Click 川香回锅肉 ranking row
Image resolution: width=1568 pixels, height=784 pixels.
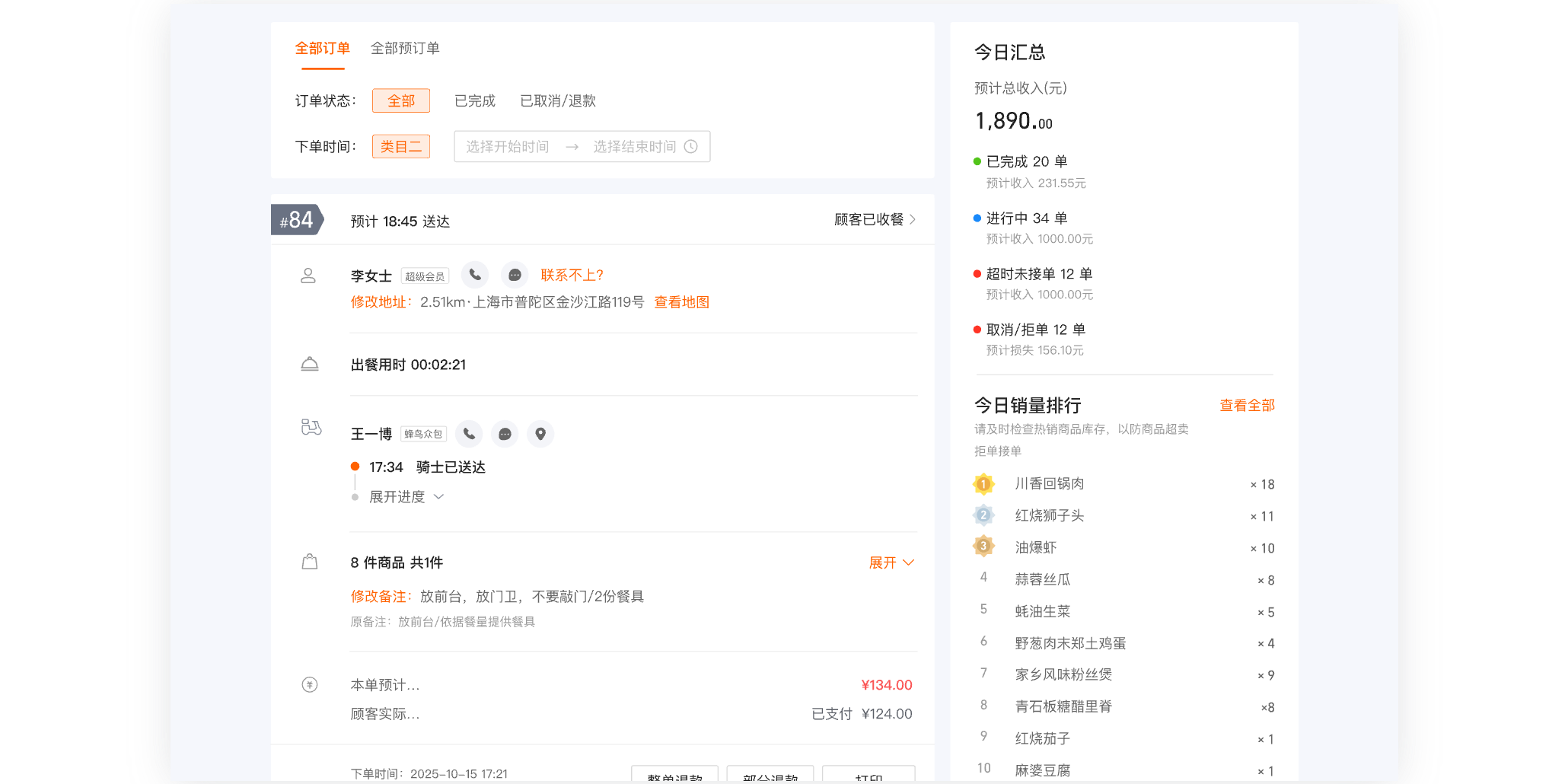pos(1124,484)
